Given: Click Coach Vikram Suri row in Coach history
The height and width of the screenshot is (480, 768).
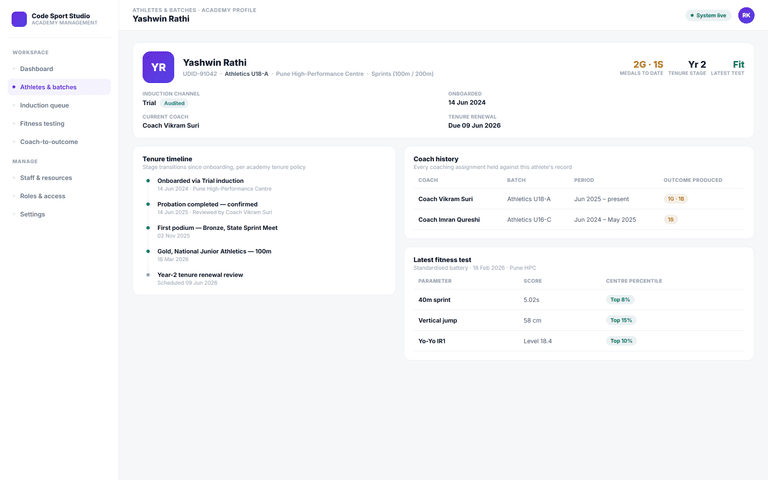Looking at the screenshot, I should [x=579, y=199].
